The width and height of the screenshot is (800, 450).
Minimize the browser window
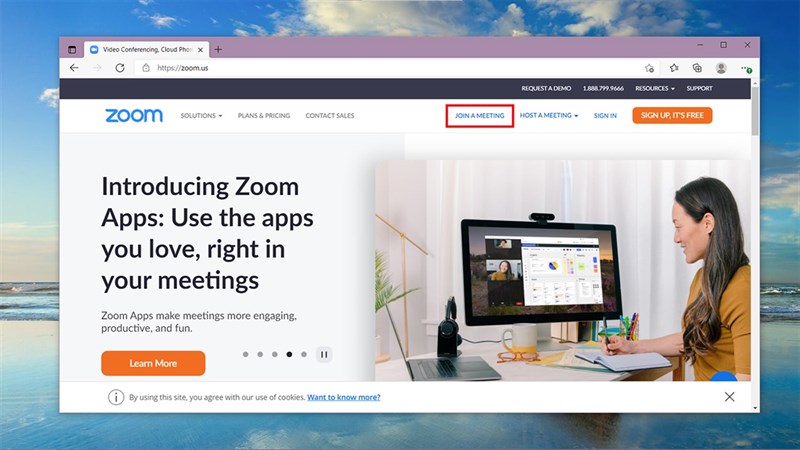[x=700, y=45]
